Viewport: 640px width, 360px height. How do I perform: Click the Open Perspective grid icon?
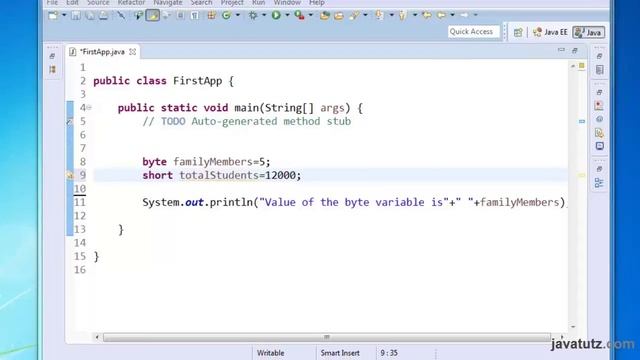pyautogui.click(x=211, y=16)
